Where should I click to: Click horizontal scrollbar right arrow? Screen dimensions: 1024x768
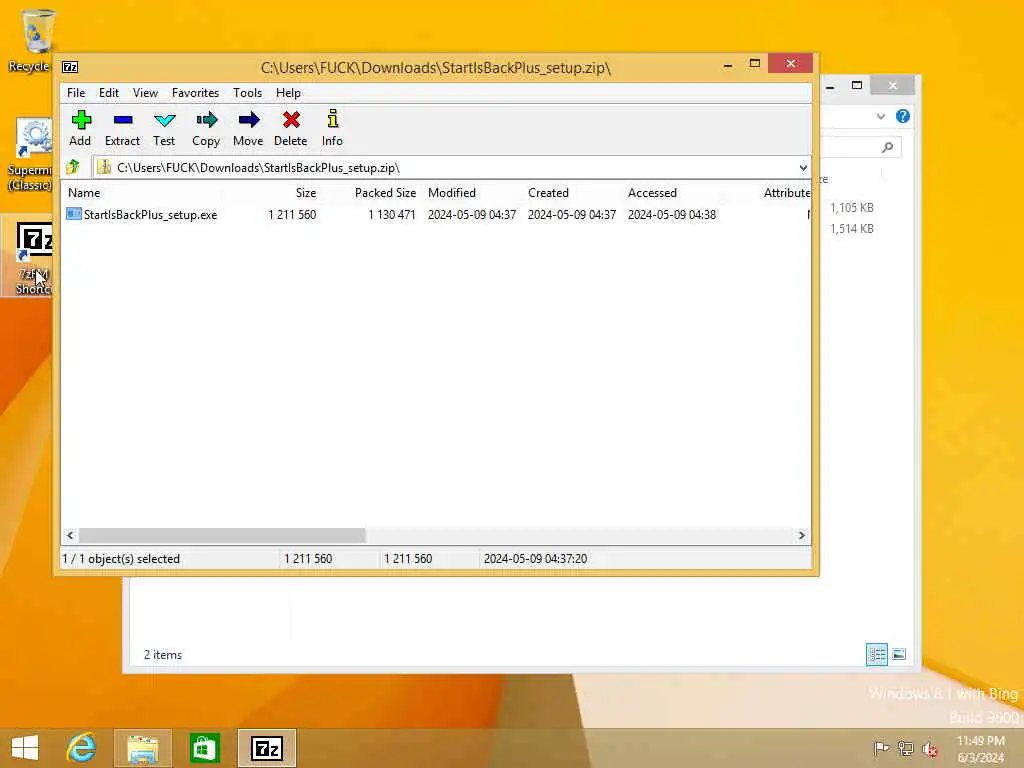pyautogui.click(x=801, y=536)
